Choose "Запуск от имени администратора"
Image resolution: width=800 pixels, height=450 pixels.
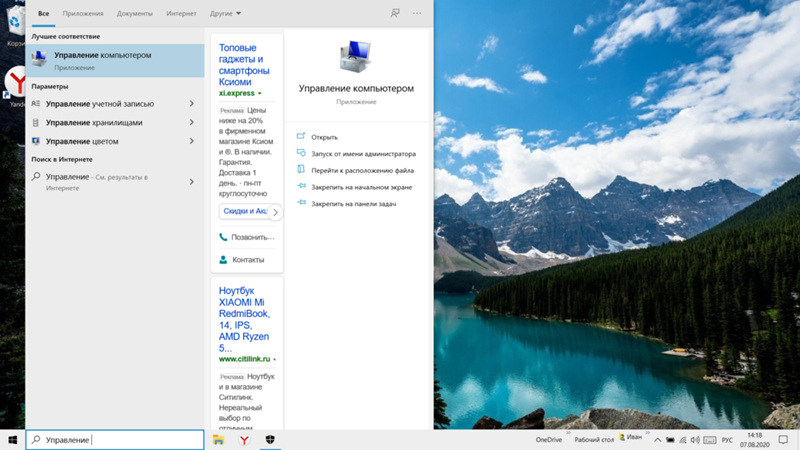point(363,154)
